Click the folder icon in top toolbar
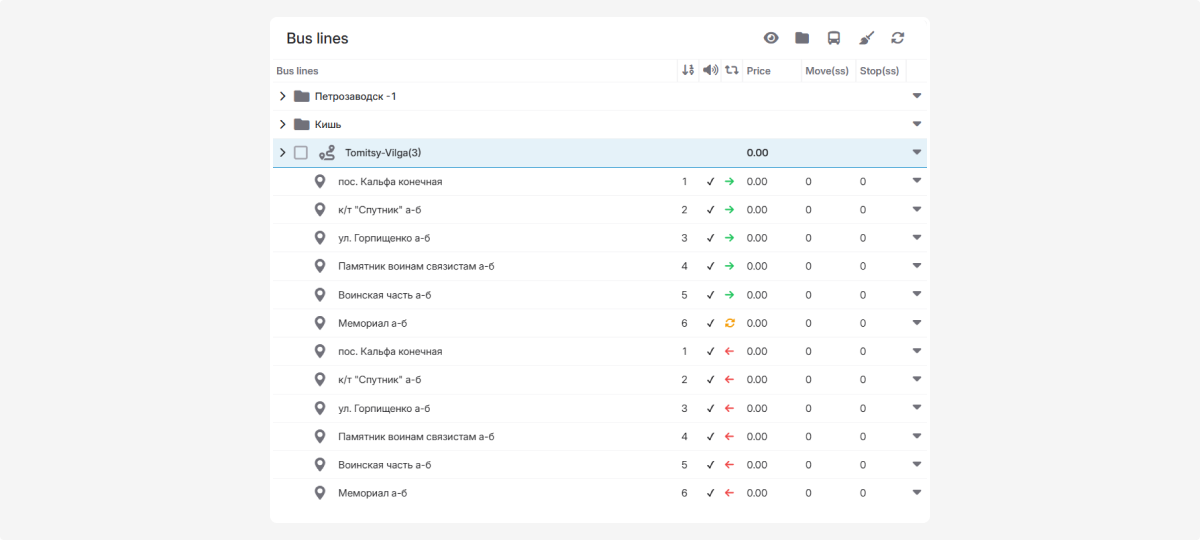This screenshot has width=1200, height=540. pyautogui.click(x=802, y=38)
